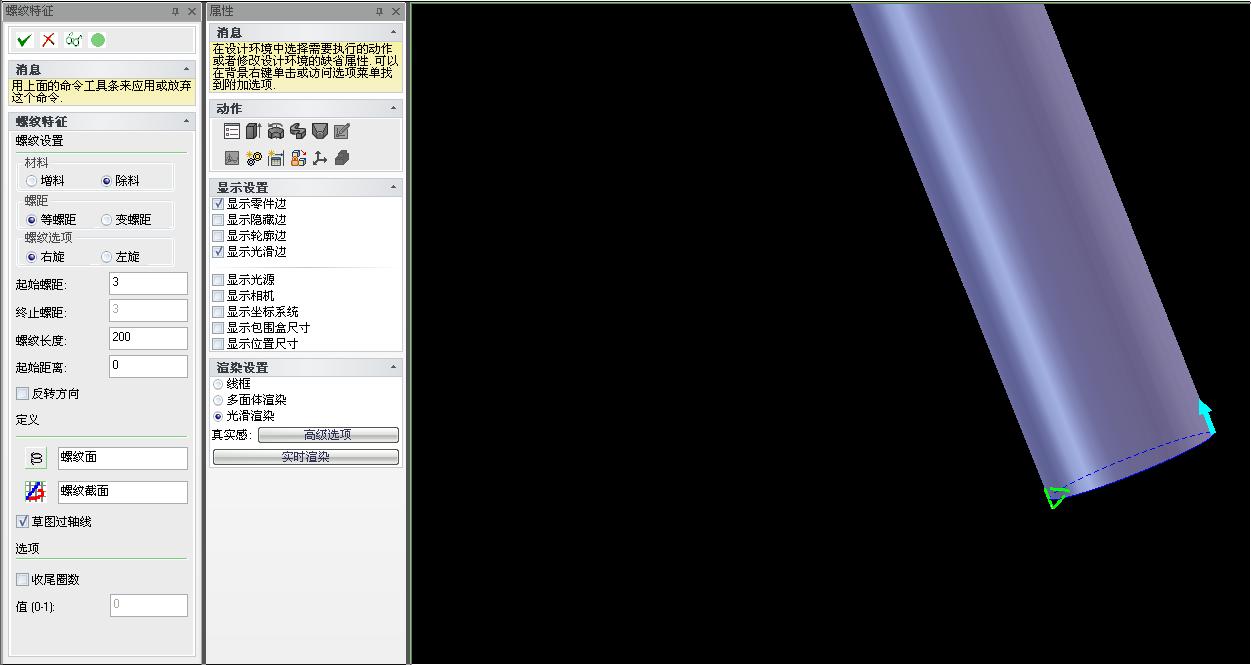Enable the 反转方向 checkbox

pos(23,394)
